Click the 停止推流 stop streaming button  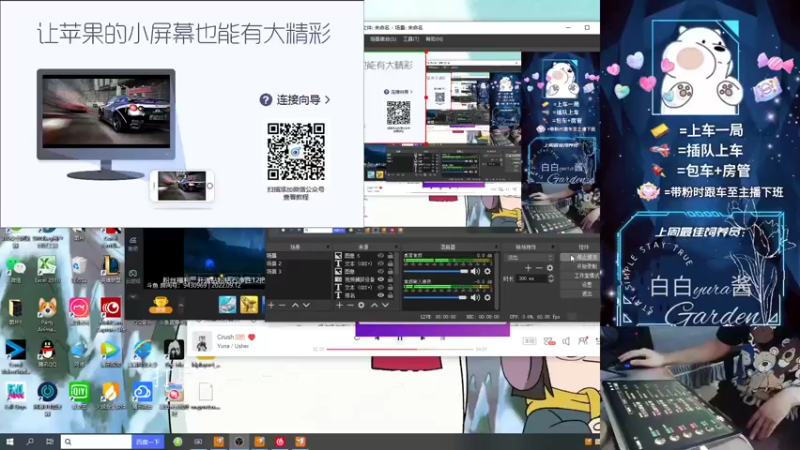pos(581,257)
